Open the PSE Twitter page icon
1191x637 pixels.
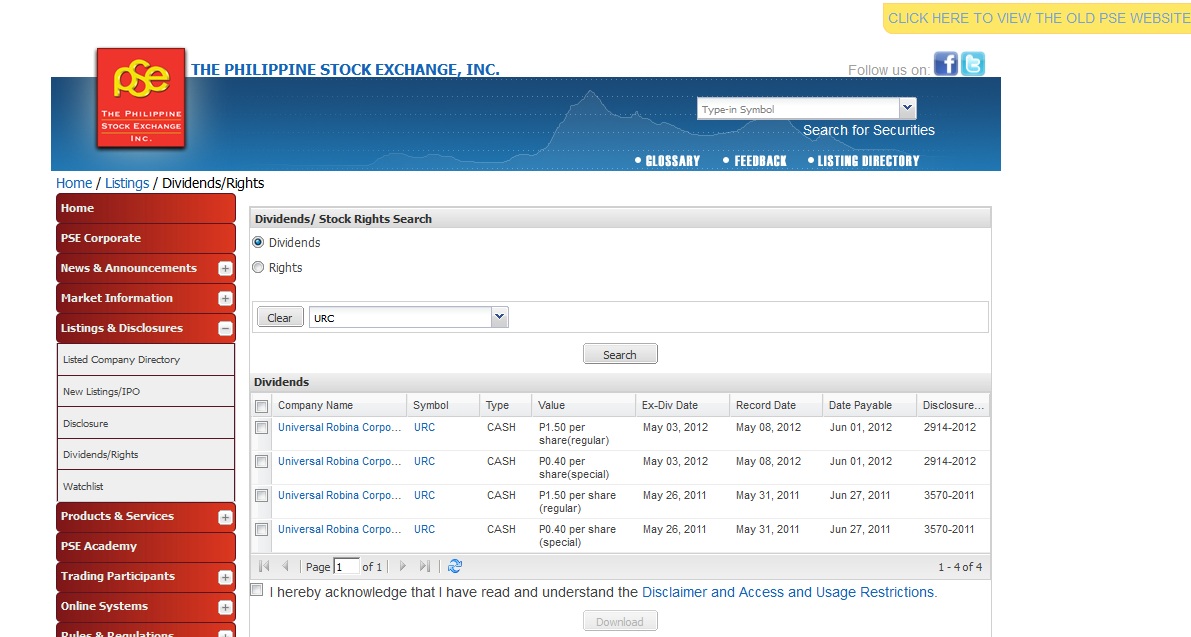tap(973, 64)
